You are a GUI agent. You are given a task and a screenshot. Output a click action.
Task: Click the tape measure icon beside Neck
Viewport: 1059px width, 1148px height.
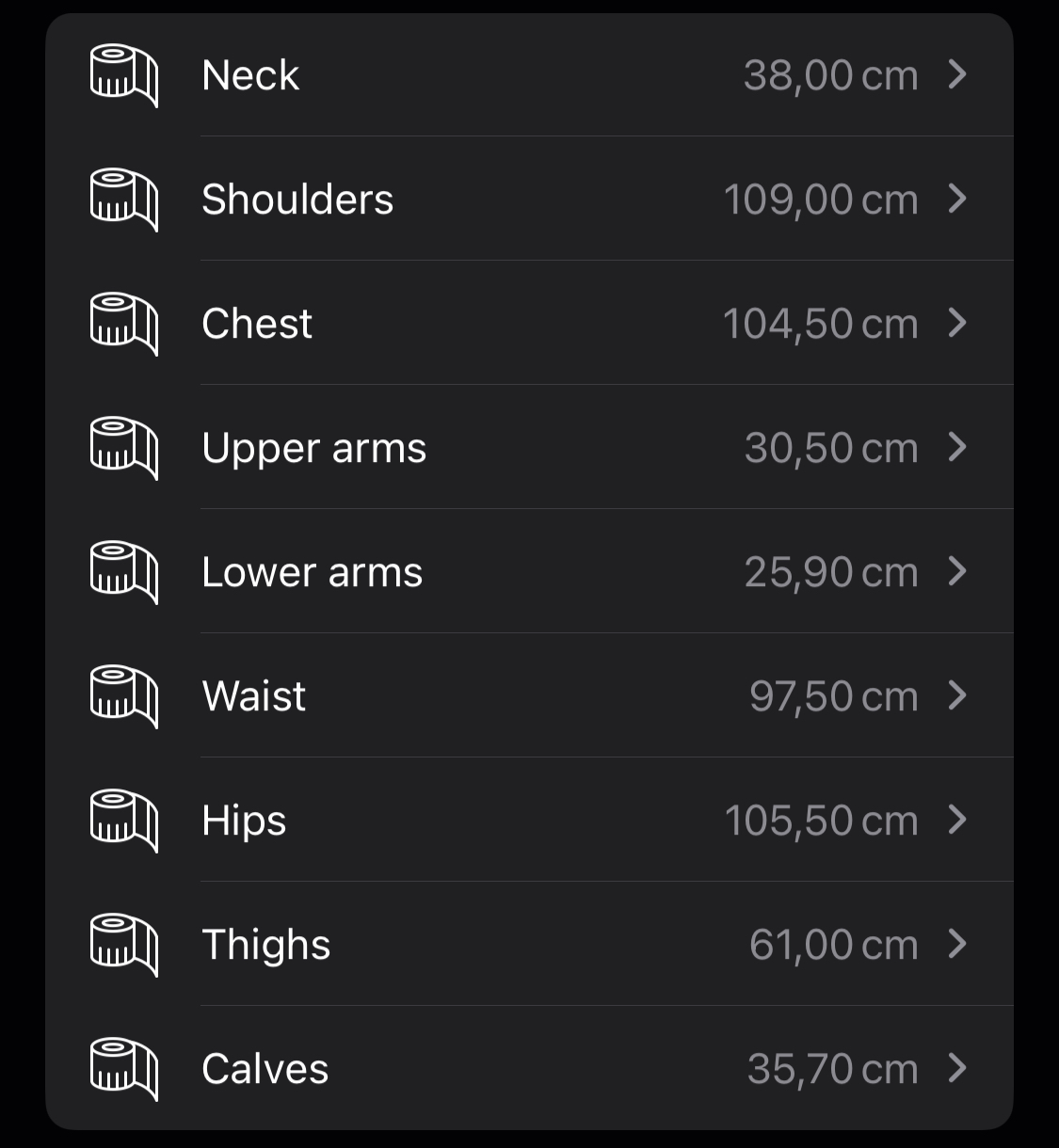123,75
